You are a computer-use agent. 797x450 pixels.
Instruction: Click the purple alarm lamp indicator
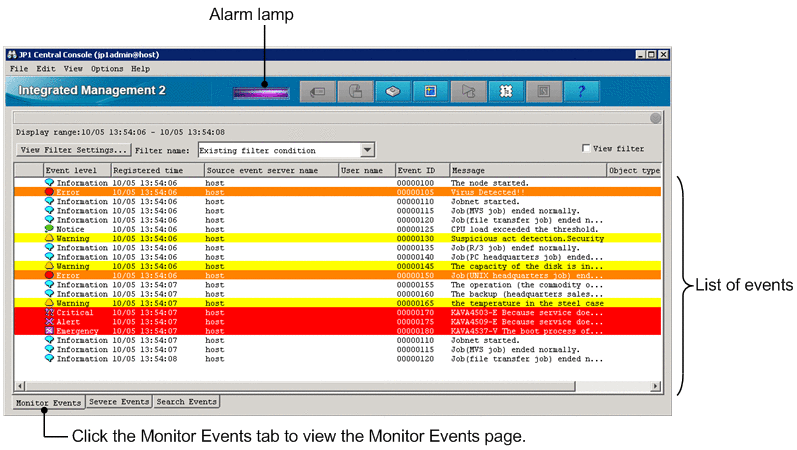[x=261, y=92]
